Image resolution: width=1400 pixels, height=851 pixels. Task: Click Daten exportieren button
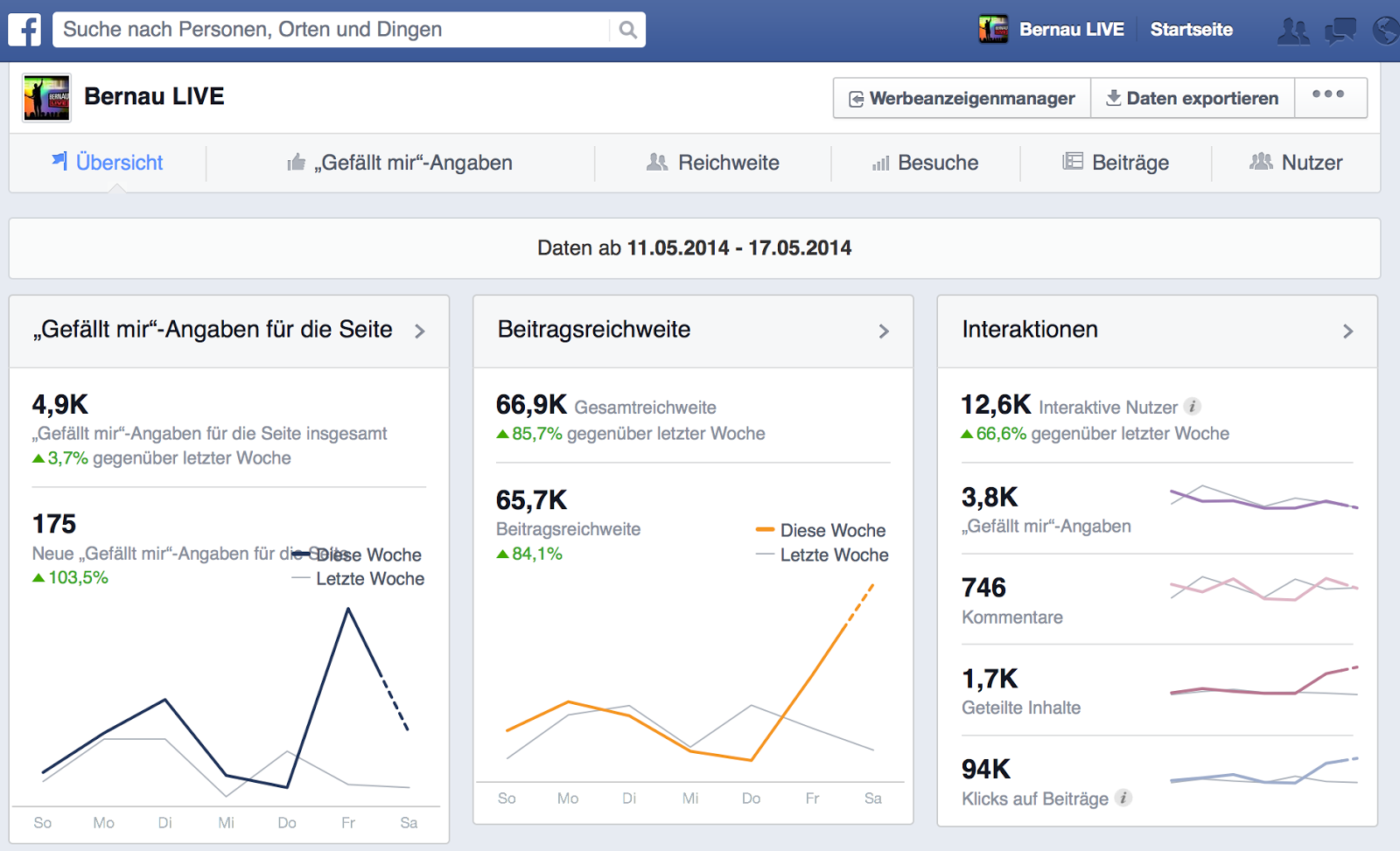click(1192, 98)
